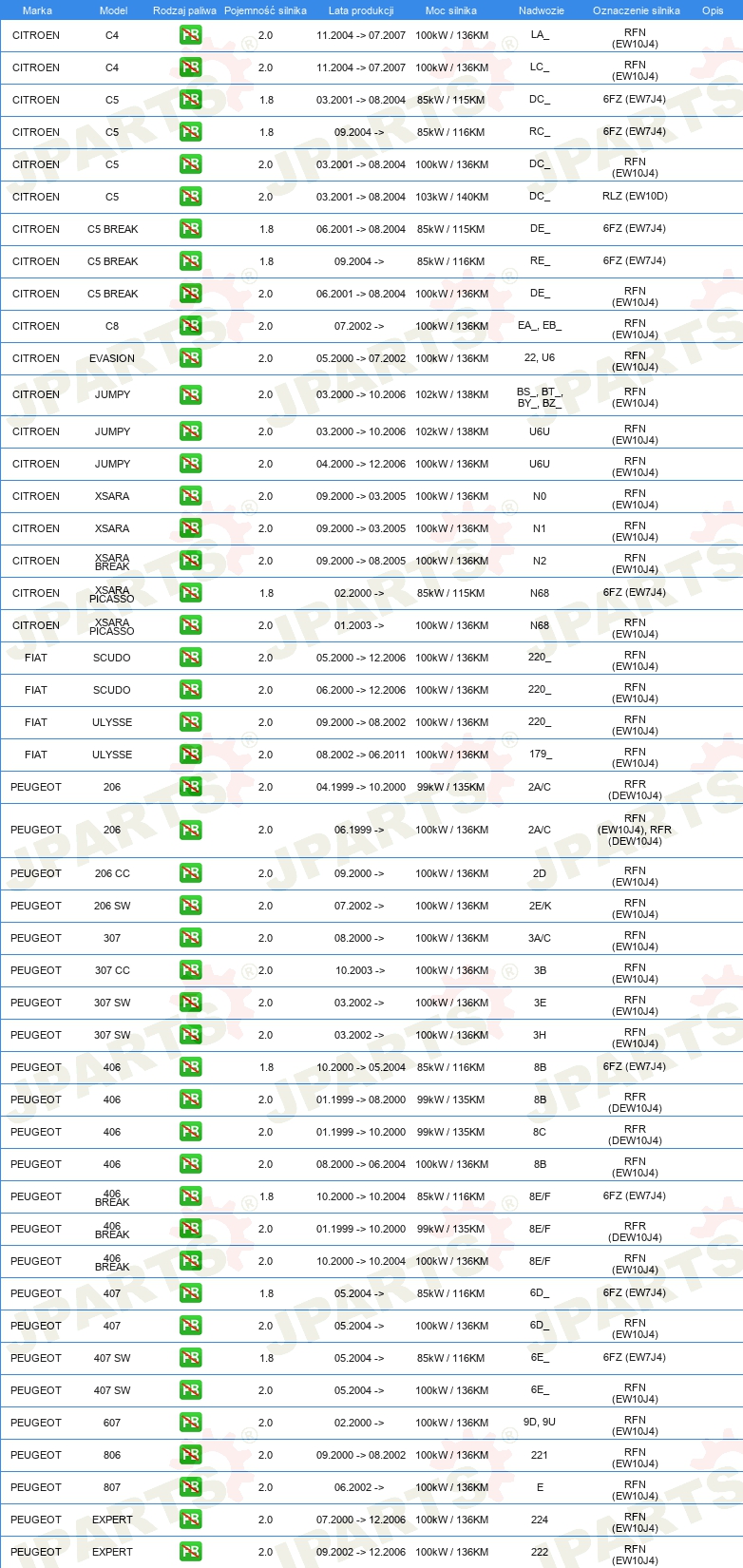The width and height of the screenshot is (743, 1568).
Task: Click the Rodzaj paliwa column header
Action: pos(184,10)
